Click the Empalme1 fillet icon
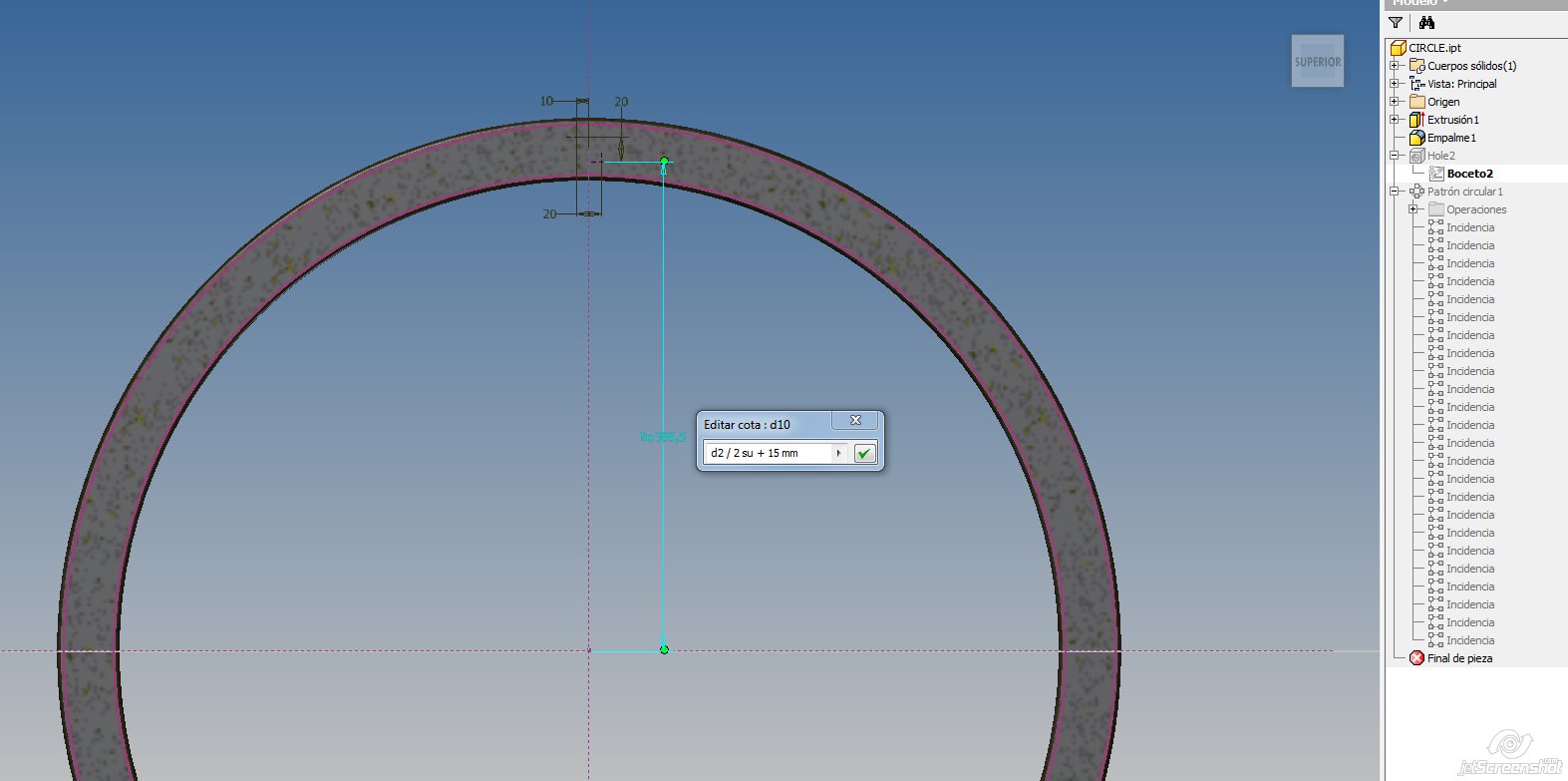1568x781 pixels. tap(1416, 138)
